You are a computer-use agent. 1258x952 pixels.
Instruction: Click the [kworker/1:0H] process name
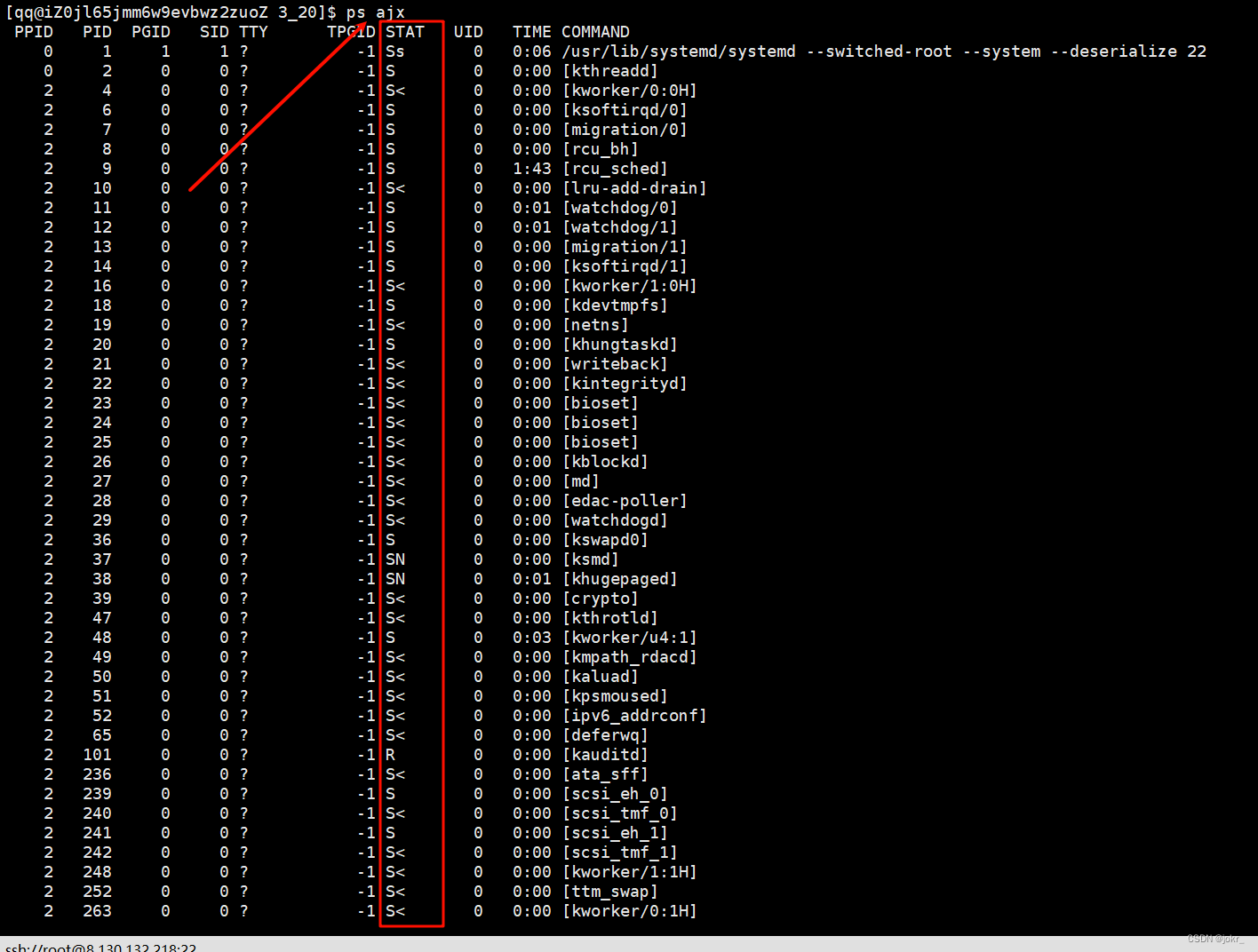[630, 286]
